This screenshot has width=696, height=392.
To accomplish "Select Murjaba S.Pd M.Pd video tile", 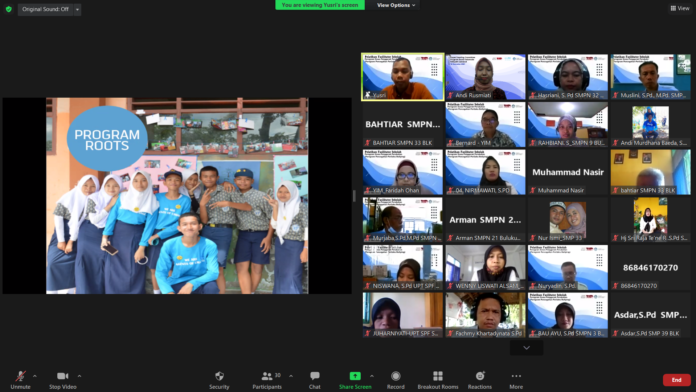I will pos(403,219).
